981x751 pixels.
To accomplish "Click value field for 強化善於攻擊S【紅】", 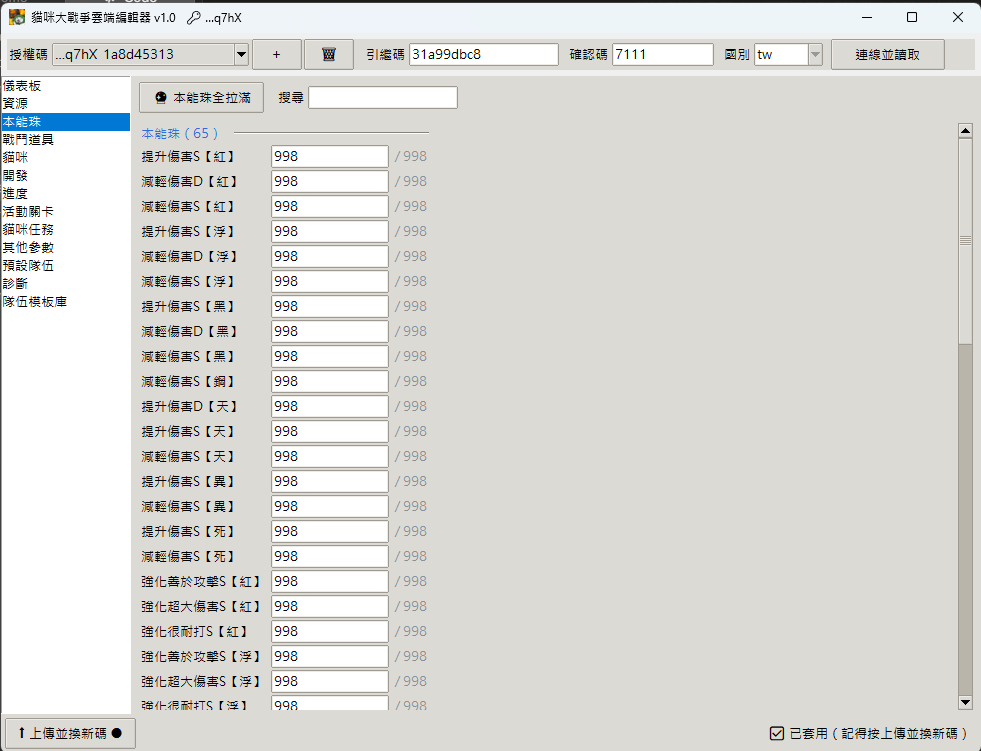I will coord(330,582).
